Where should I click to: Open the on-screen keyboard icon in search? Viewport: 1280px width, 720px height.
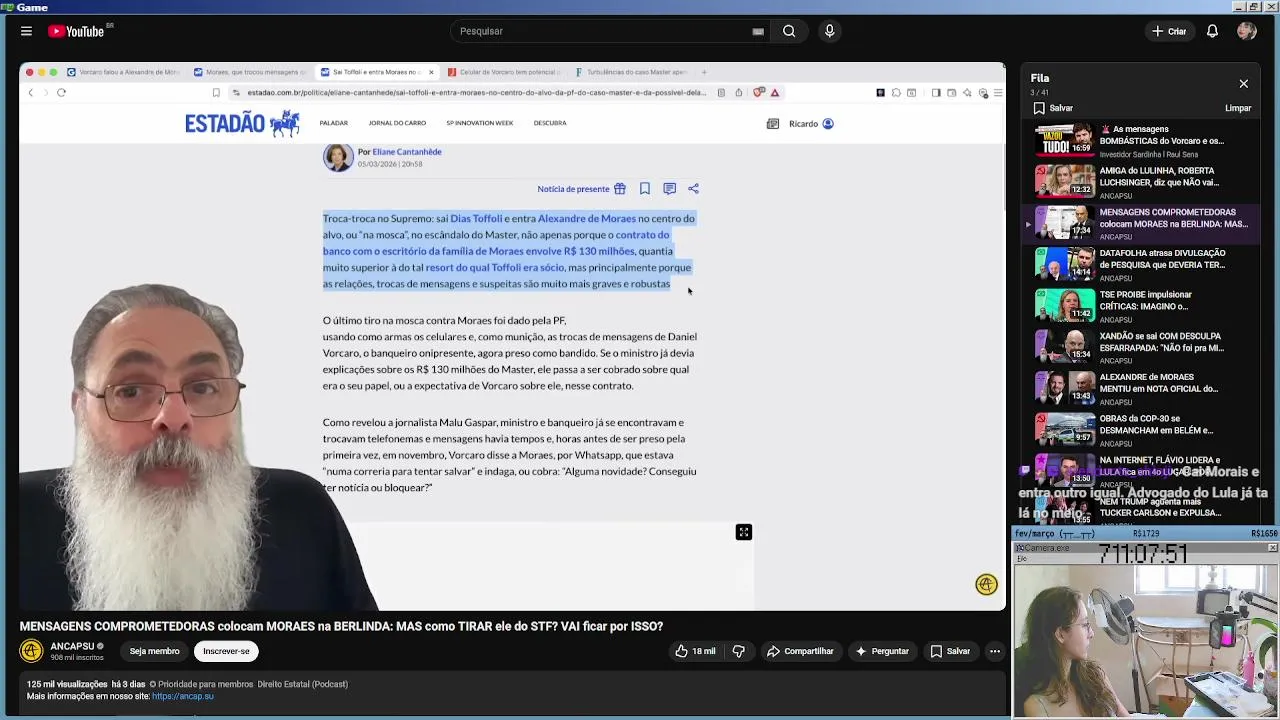pyautogui.click(x=758, y=31)
